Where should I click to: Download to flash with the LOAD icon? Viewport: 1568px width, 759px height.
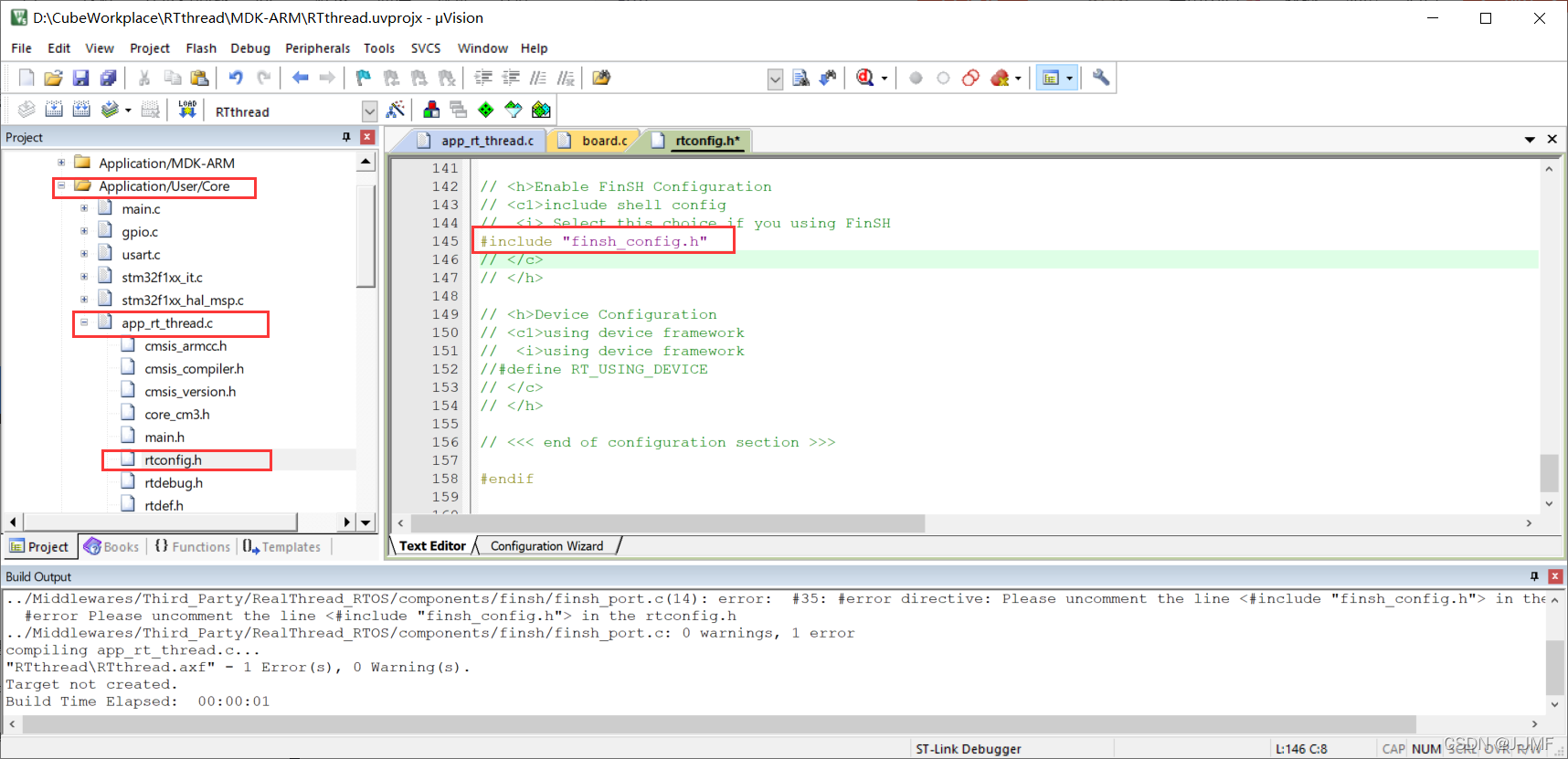187,110
